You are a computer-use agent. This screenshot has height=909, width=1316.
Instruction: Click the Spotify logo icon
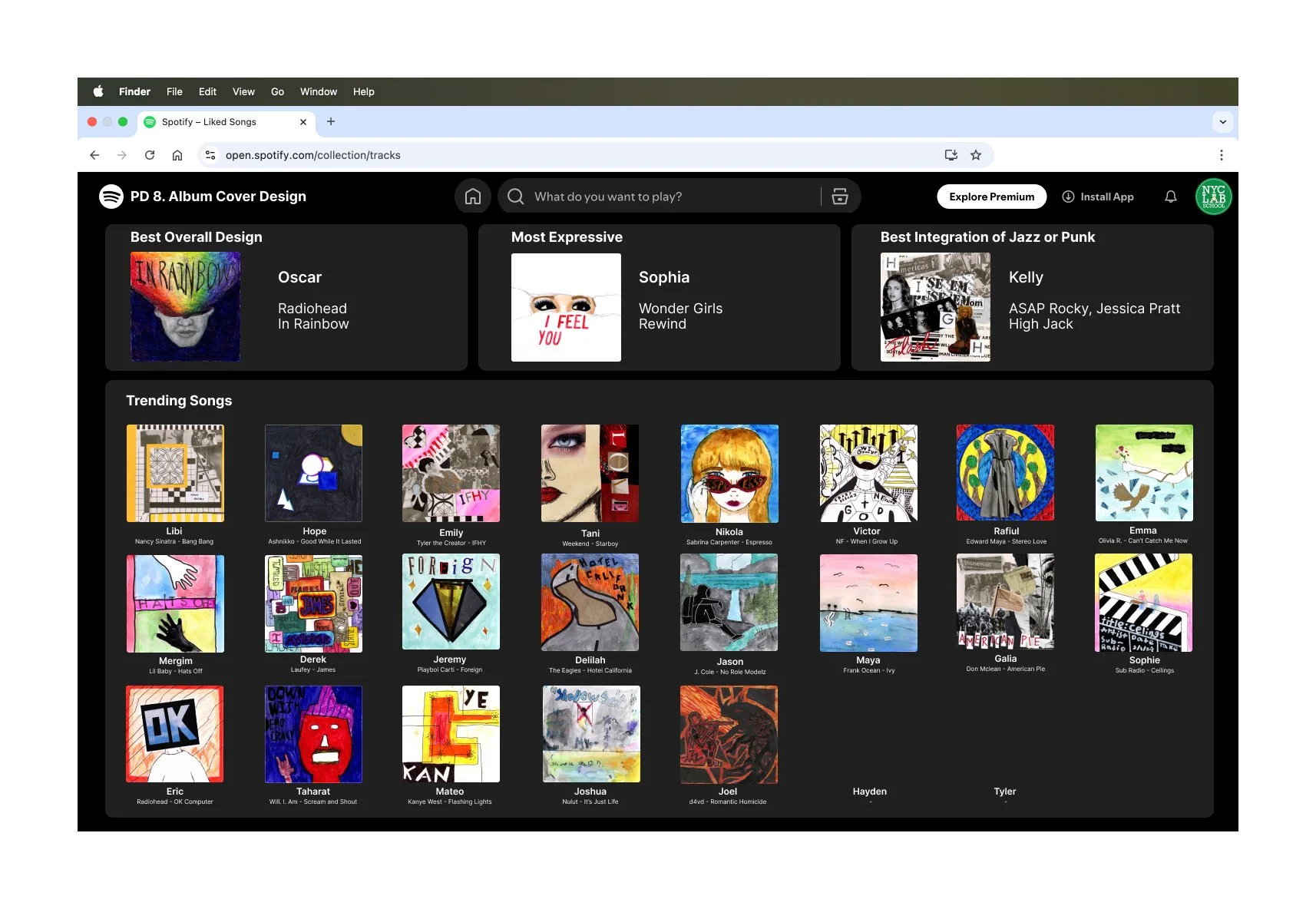[111, 197]
